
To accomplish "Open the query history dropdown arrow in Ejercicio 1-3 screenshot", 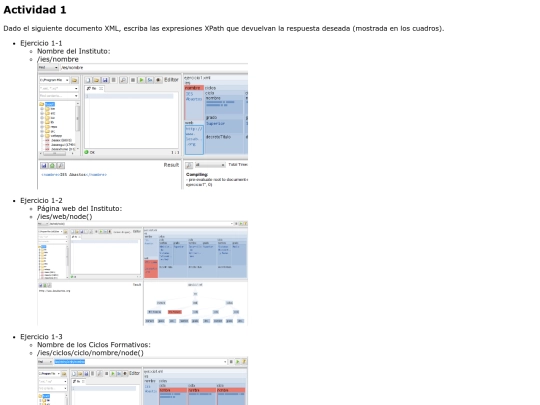I will pos(225,362).
